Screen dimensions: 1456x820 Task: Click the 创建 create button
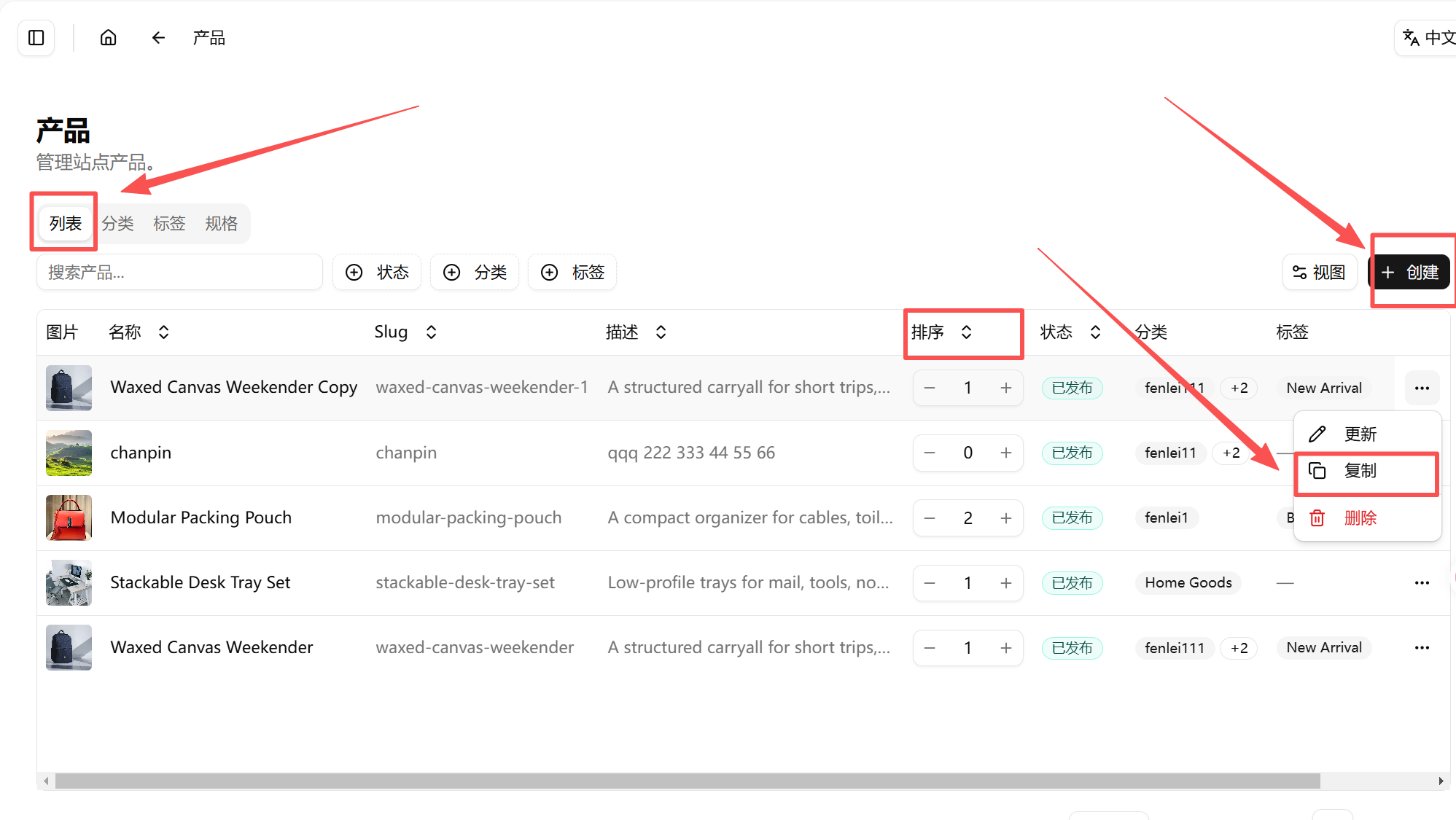pyautogui.click(x=1409, y=273)
